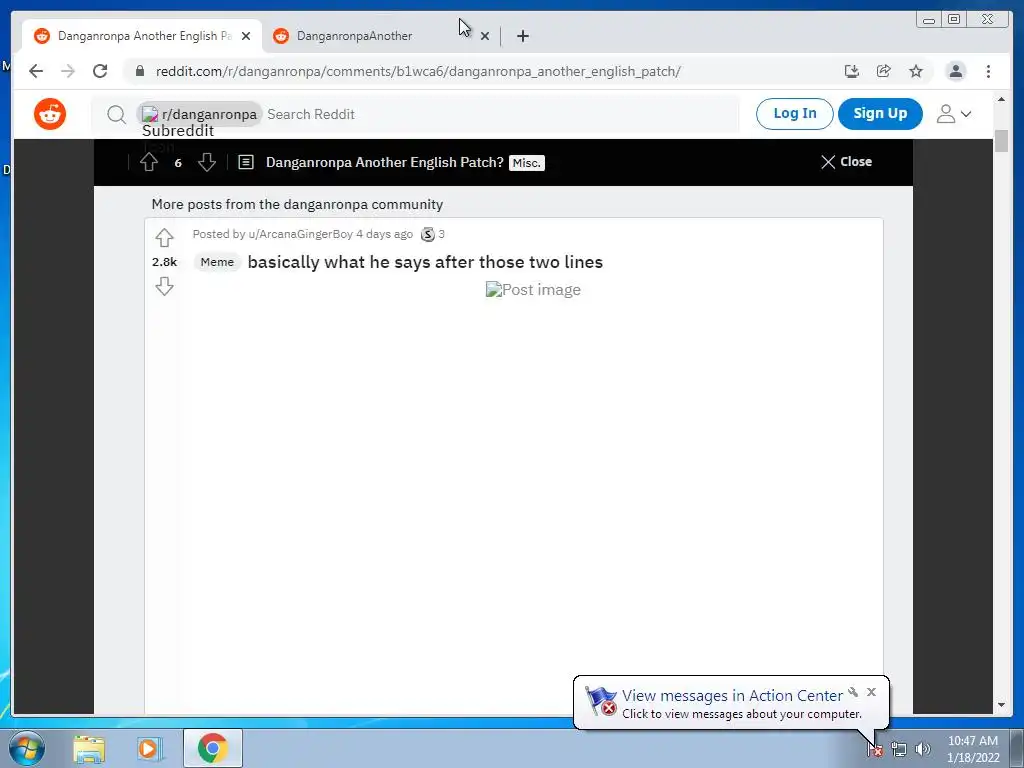This screenshot has height=768, width=1024.
Task: Downvote the Danganronpa Another English Patch post
Action: click(x=207, y=162)
